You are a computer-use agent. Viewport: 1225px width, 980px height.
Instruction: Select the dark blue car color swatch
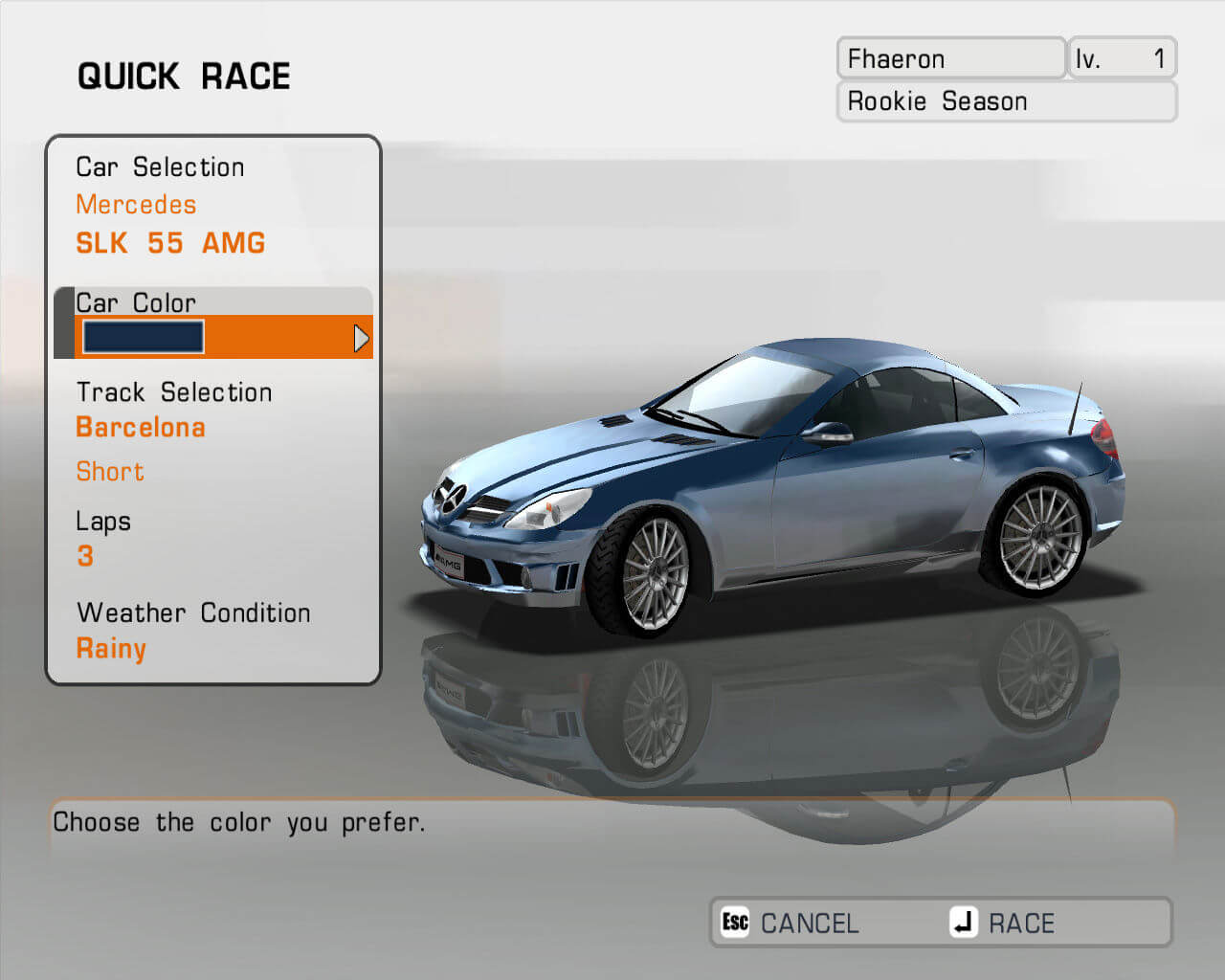(x=144, y=337)
